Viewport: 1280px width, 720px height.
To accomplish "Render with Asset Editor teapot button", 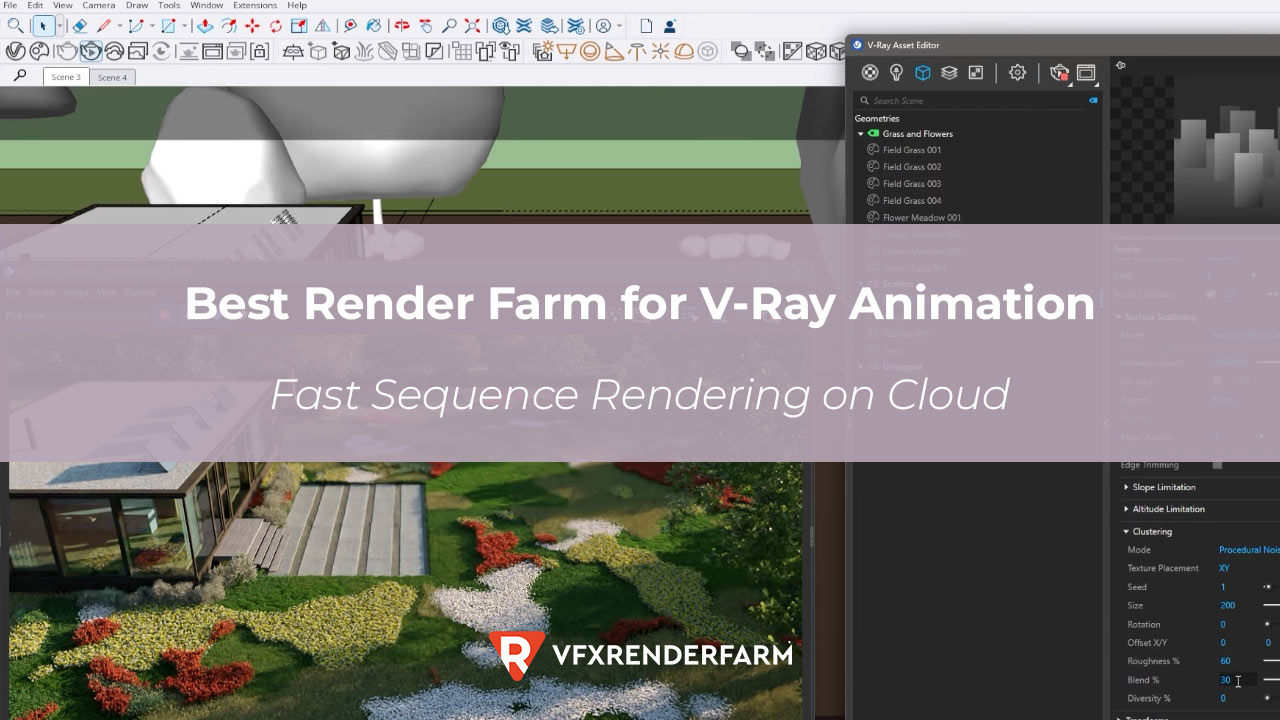I will tap(1059, 72).
